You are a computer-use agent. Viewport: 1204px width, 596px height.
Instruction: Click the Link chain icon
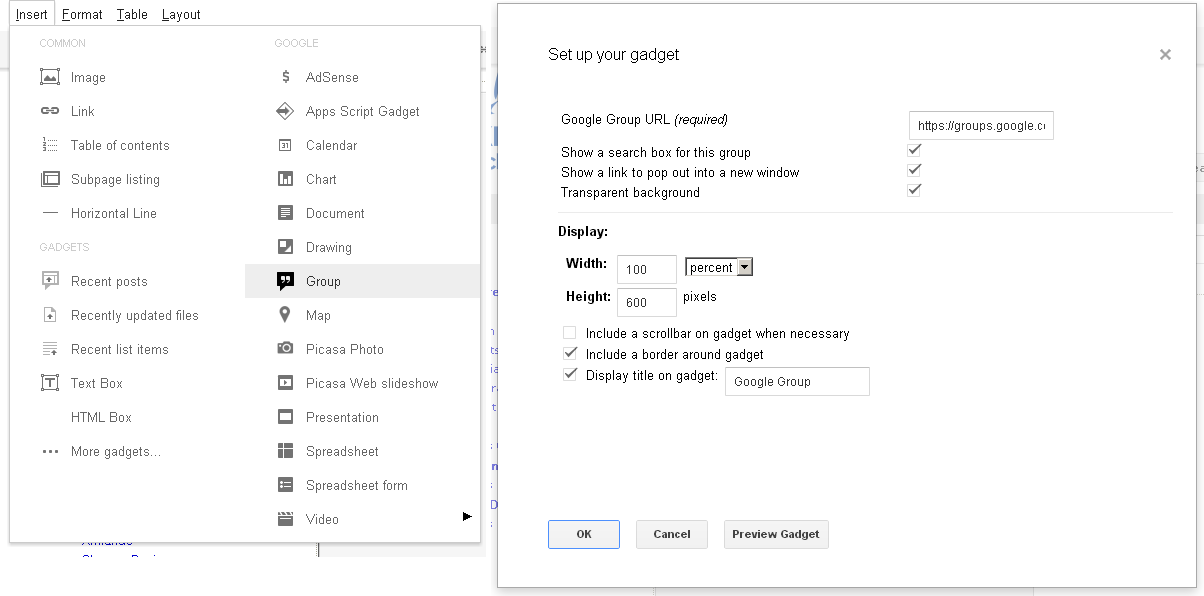pos(50,111)
